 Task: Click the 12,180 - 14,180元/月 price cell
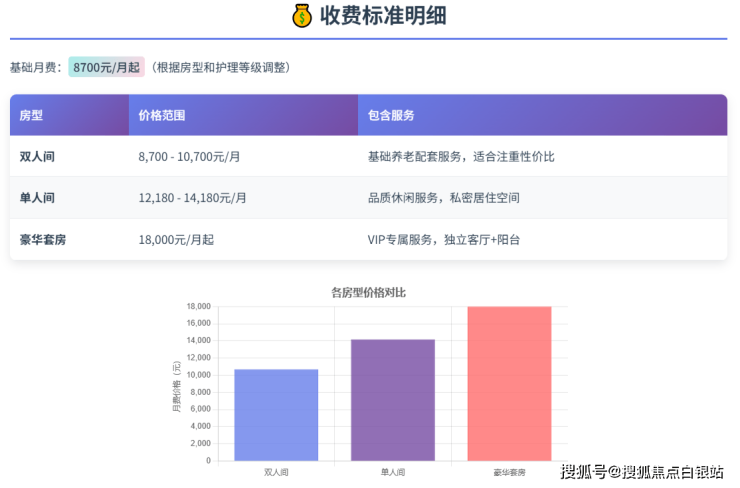(x=193, y=198)
